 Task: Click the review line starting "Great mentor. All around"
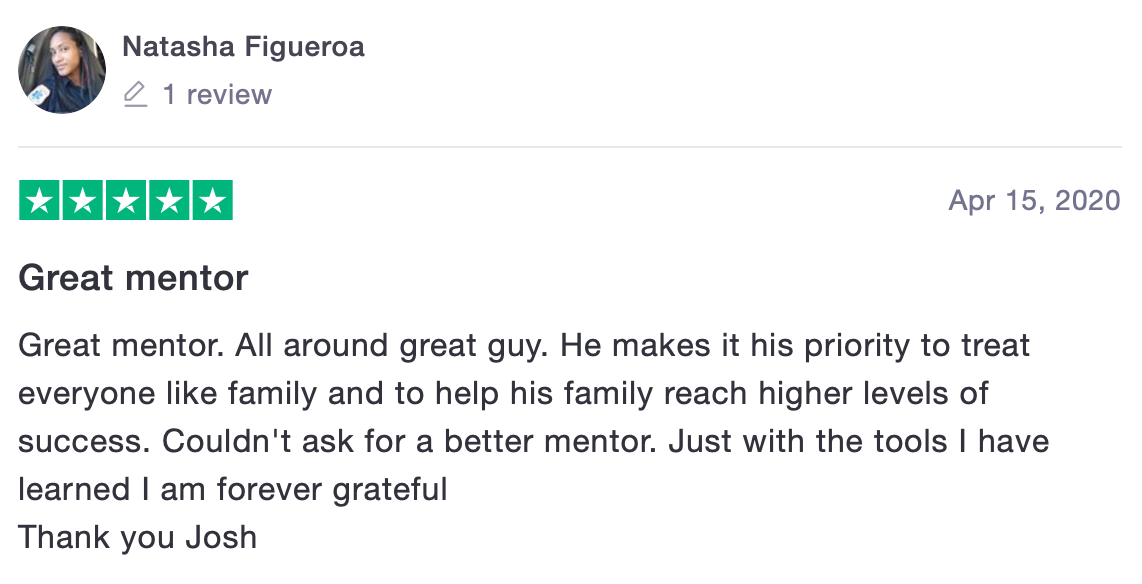tap(524, 346)
